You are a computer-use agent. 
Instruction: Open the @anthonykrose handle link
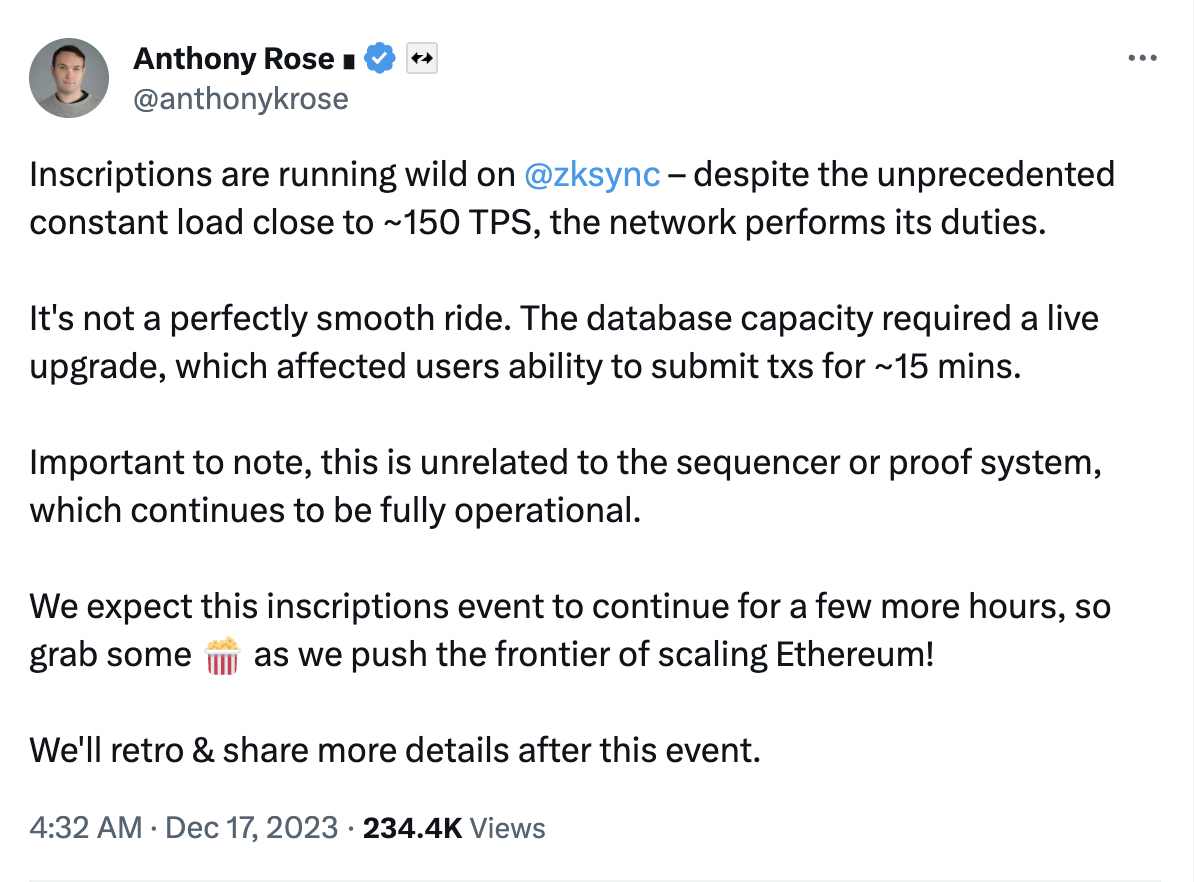(240, 98)
